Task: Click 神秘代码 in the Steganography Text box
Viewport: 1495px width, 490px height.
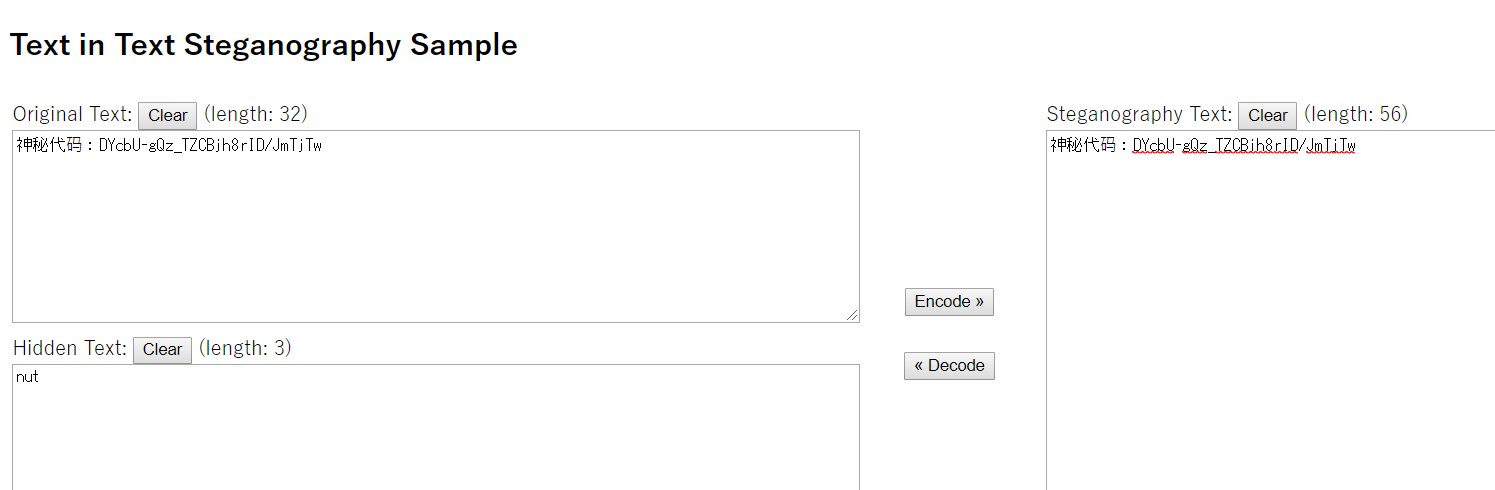Action: coord(1083,146)
